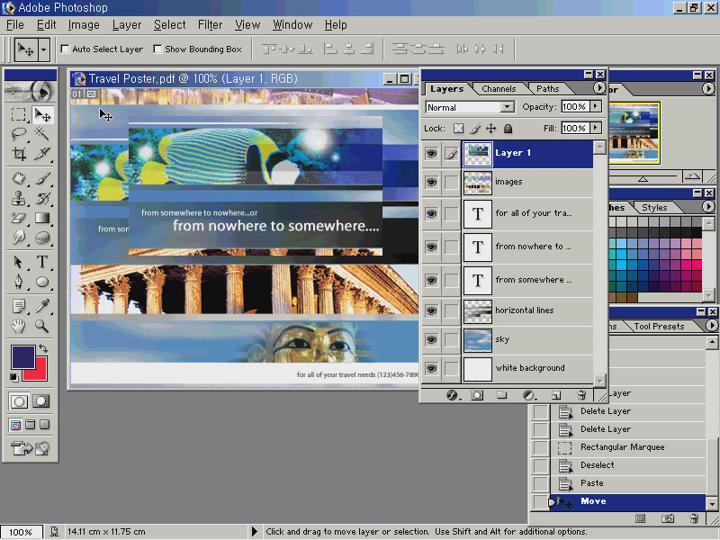Viewport: 720px width, 540px height.
Task: Open the tool preset picker arrow
Action: tap(44, 49)
